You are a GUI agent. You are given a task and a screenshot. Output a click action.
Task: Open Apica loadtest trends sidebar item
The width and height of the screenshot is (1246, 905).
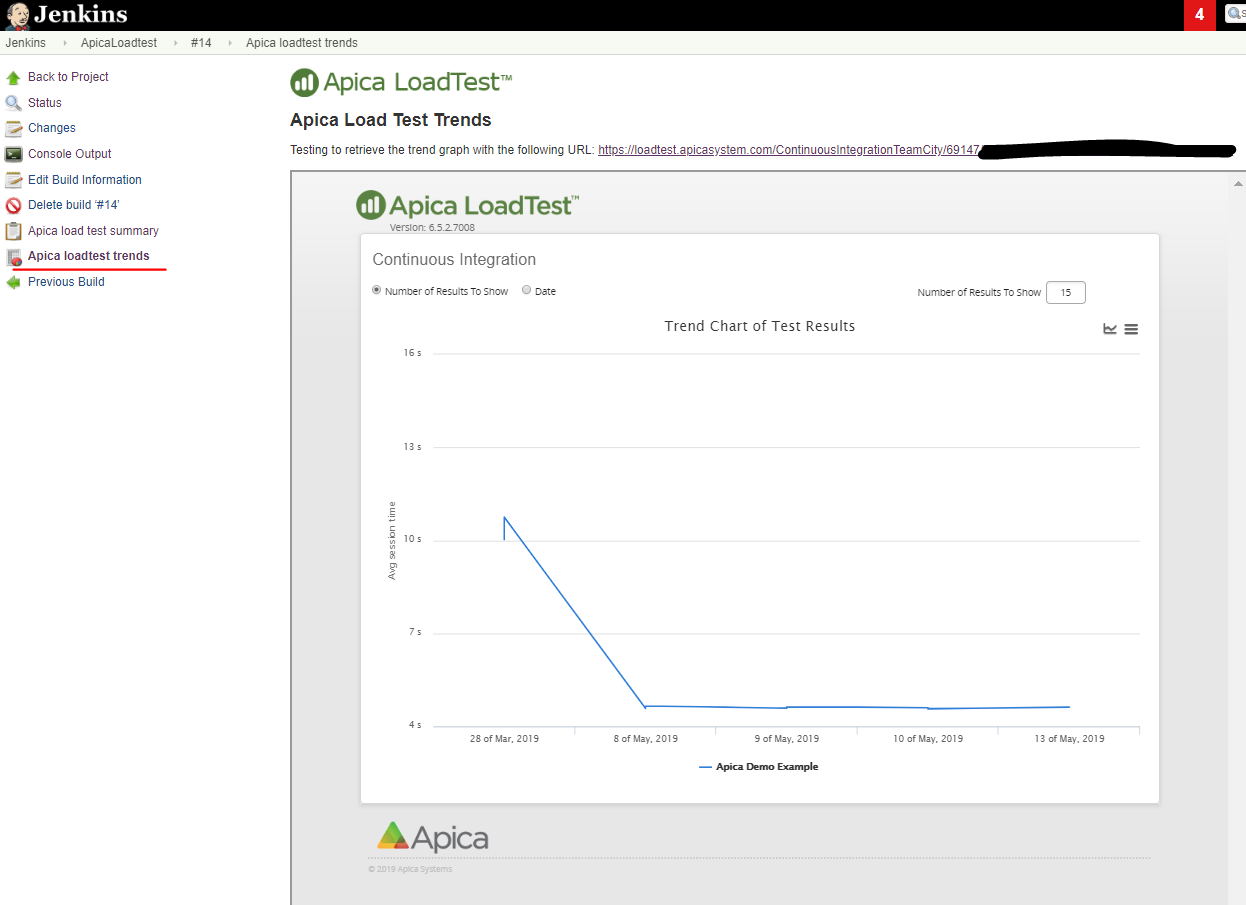[89, 256]
